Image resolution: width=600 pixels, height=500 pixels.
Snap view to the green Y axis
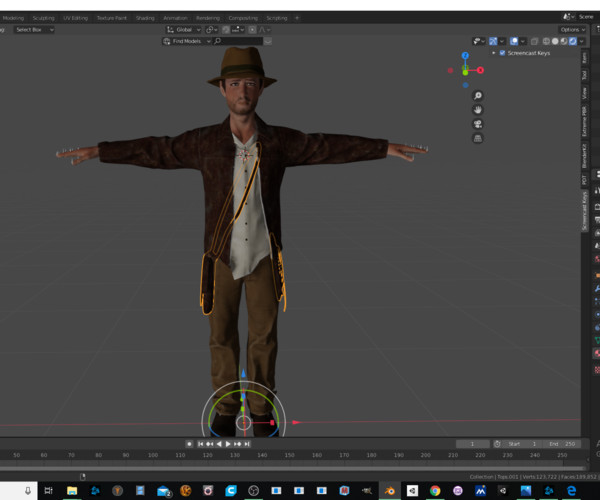click(x=465, y=72)
